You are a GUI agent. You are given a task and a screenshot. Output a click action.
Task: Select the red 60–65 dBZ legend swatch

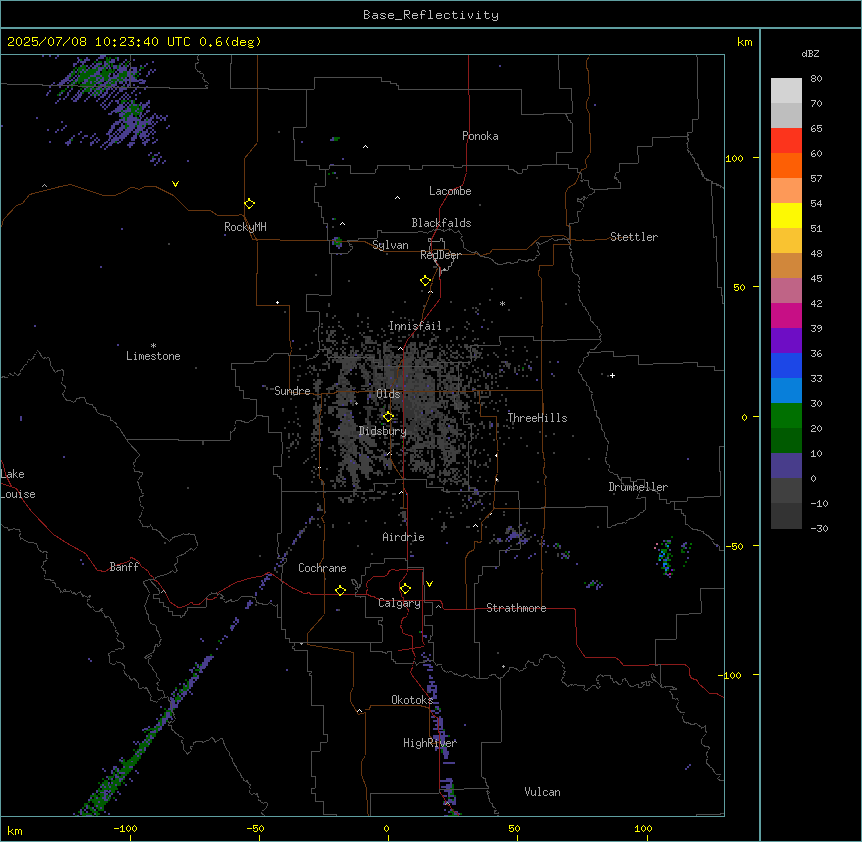click(x=786, y=141)
